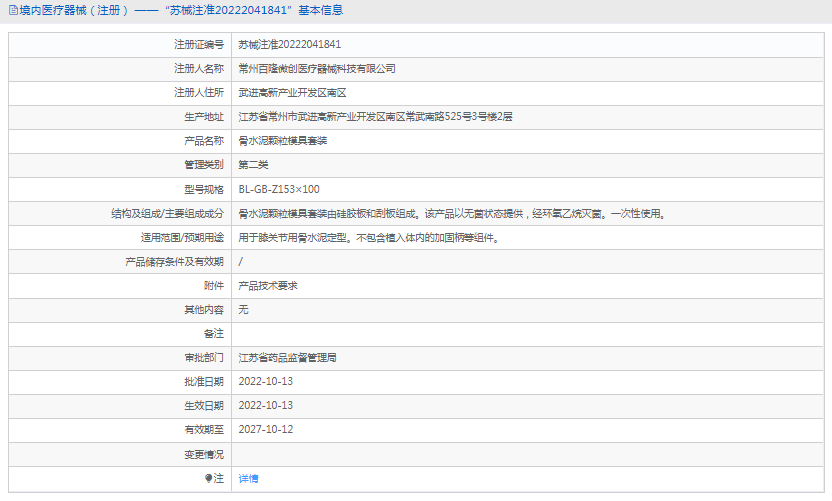Select the approving department 江苏省药品监督管理局
Screen dimensions: 832x501
(287, 358)
